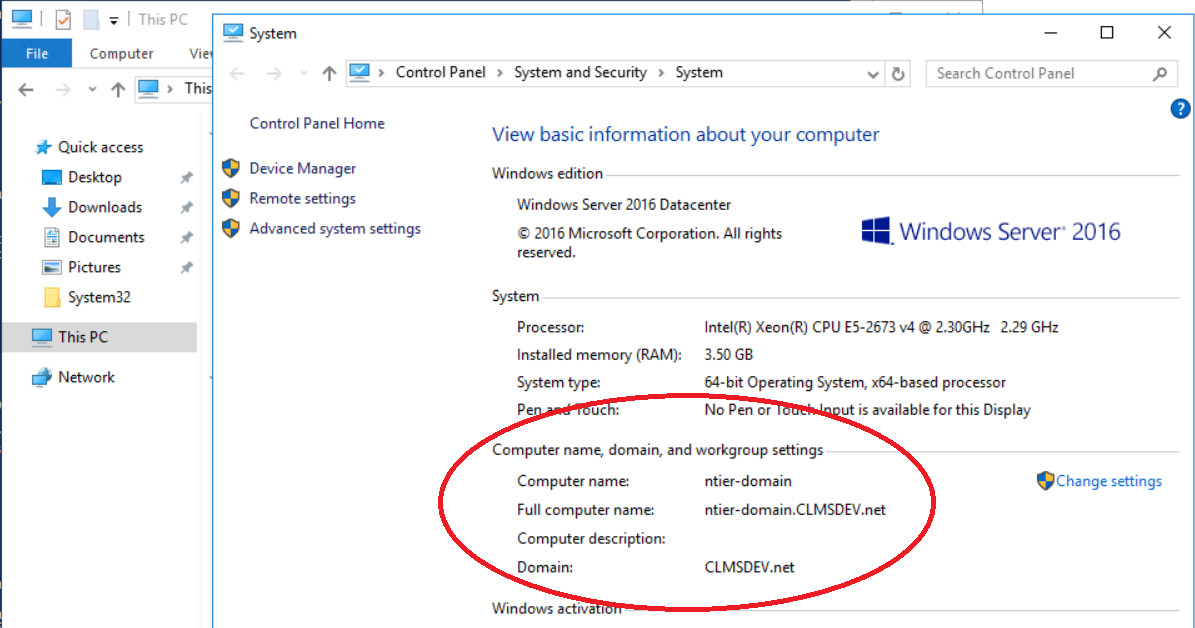The image size is (1195, 628).
Task: Click the blue Help question mark icon
Action: [x=1180, y=109]
